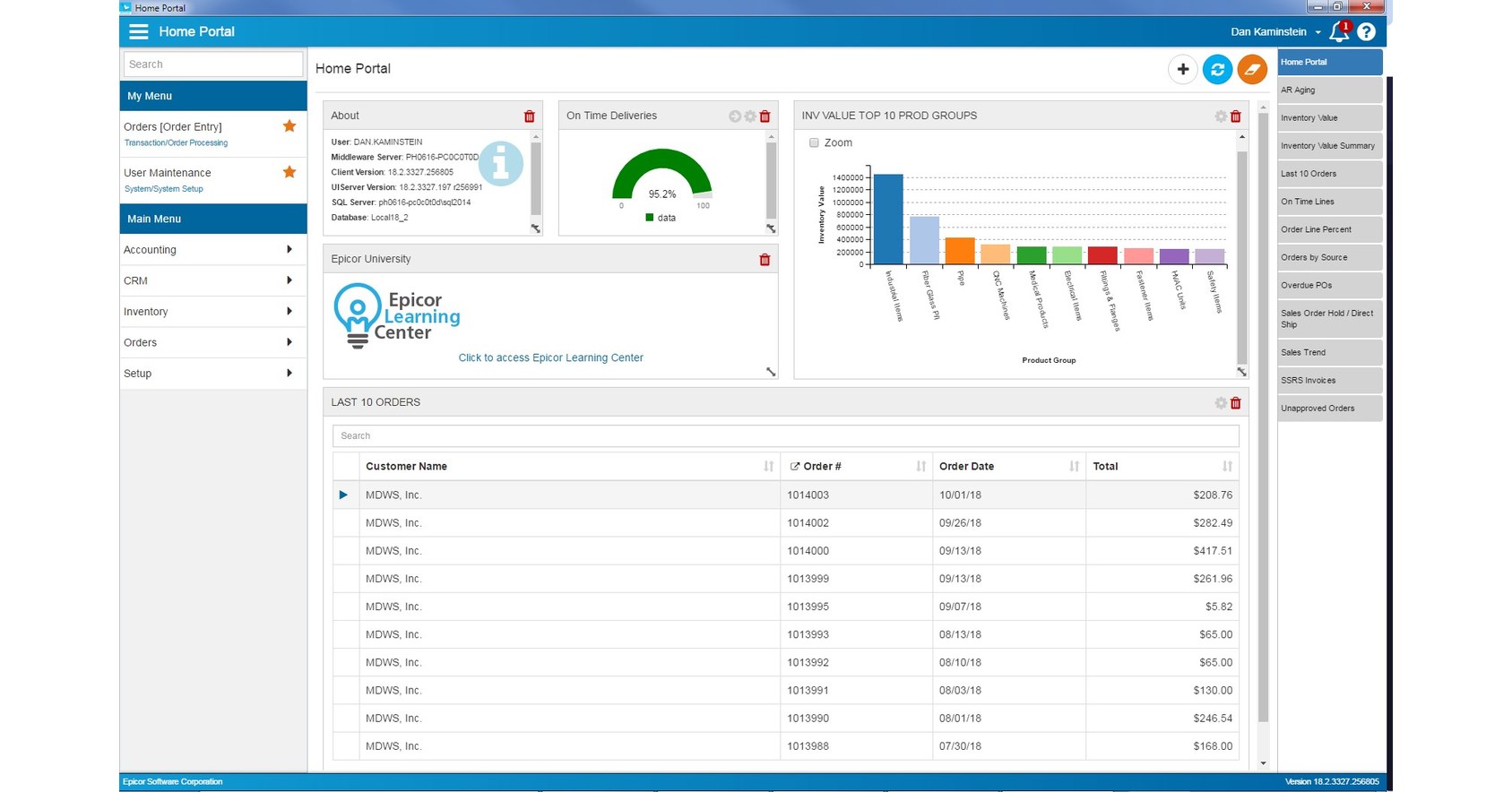
Task: Open LAST 10 ORDERS gear settings
Action: pos(1221,403)
